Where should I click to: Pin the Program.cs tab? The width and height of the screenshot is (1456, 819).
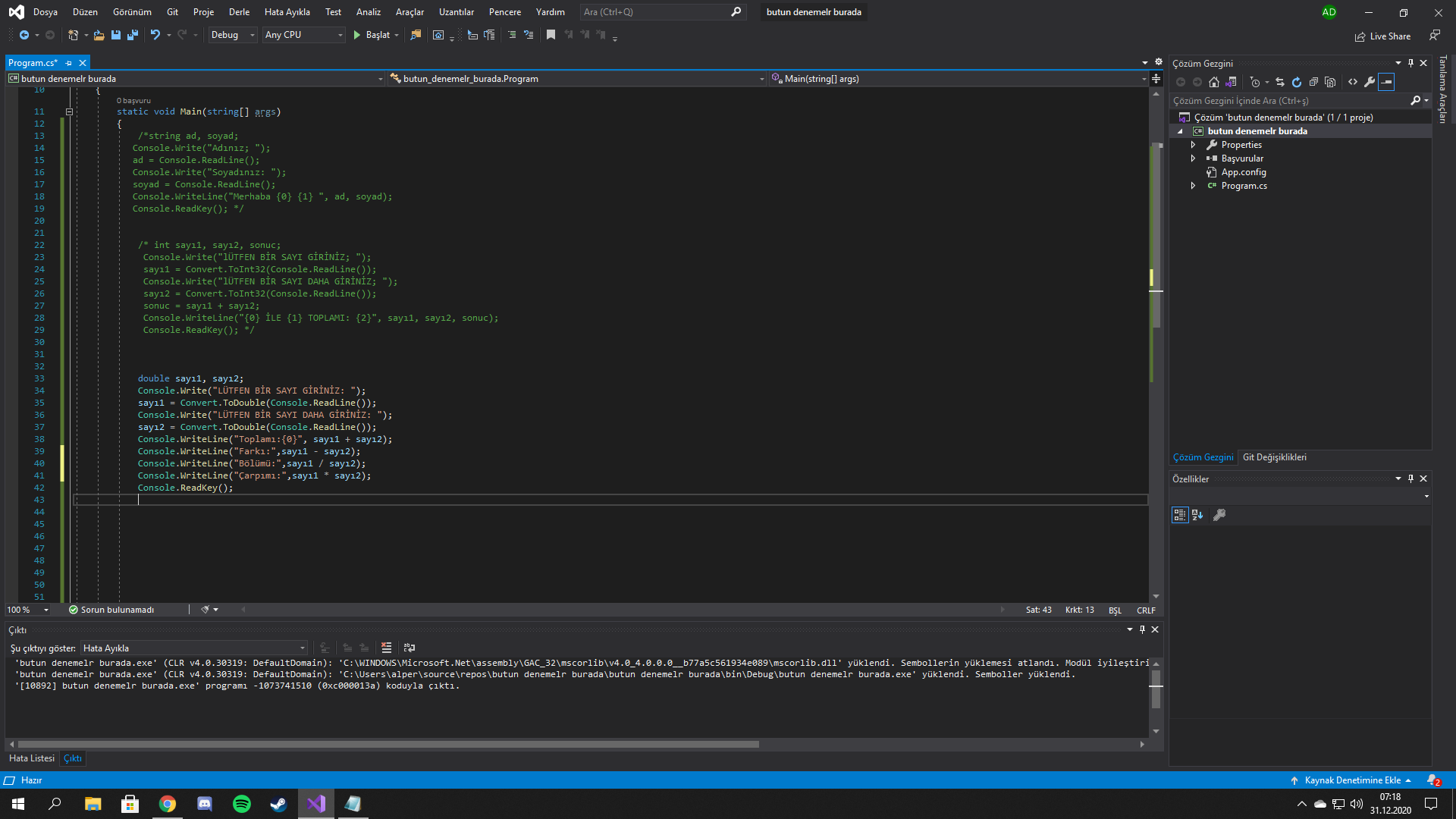[x=69, y=63]
